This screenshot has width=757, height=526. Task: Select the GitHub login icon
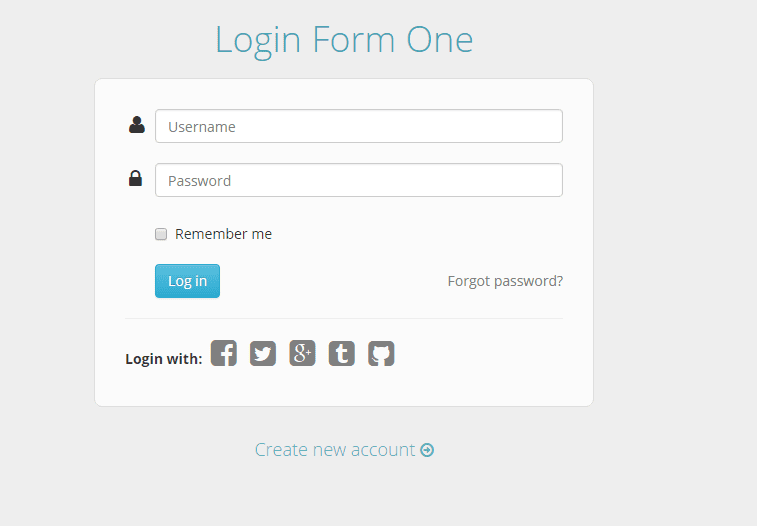tap(381, 354)
